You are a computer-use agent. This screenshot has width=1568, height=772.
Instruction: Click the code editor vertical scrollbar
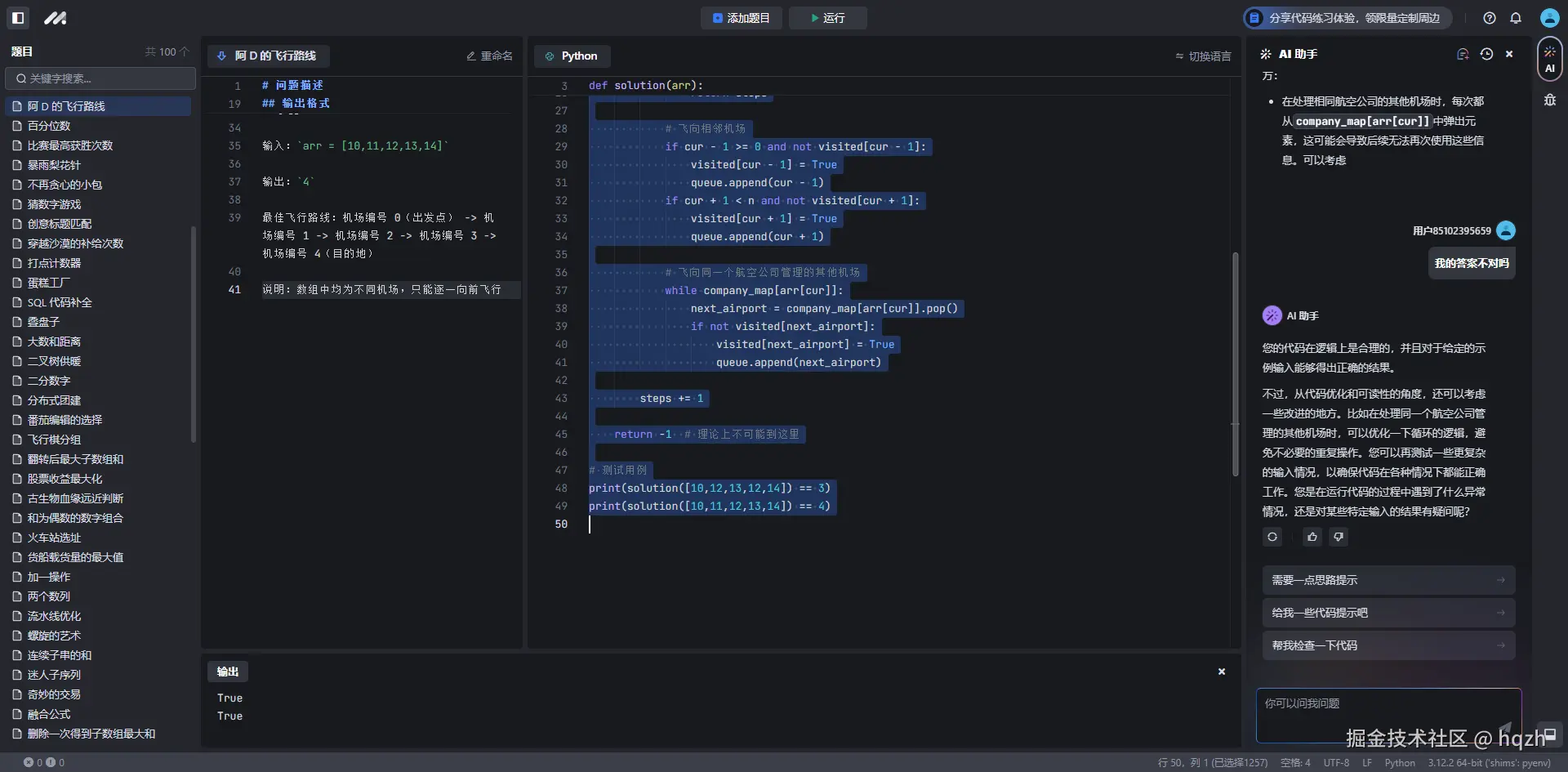point(1235,364)
